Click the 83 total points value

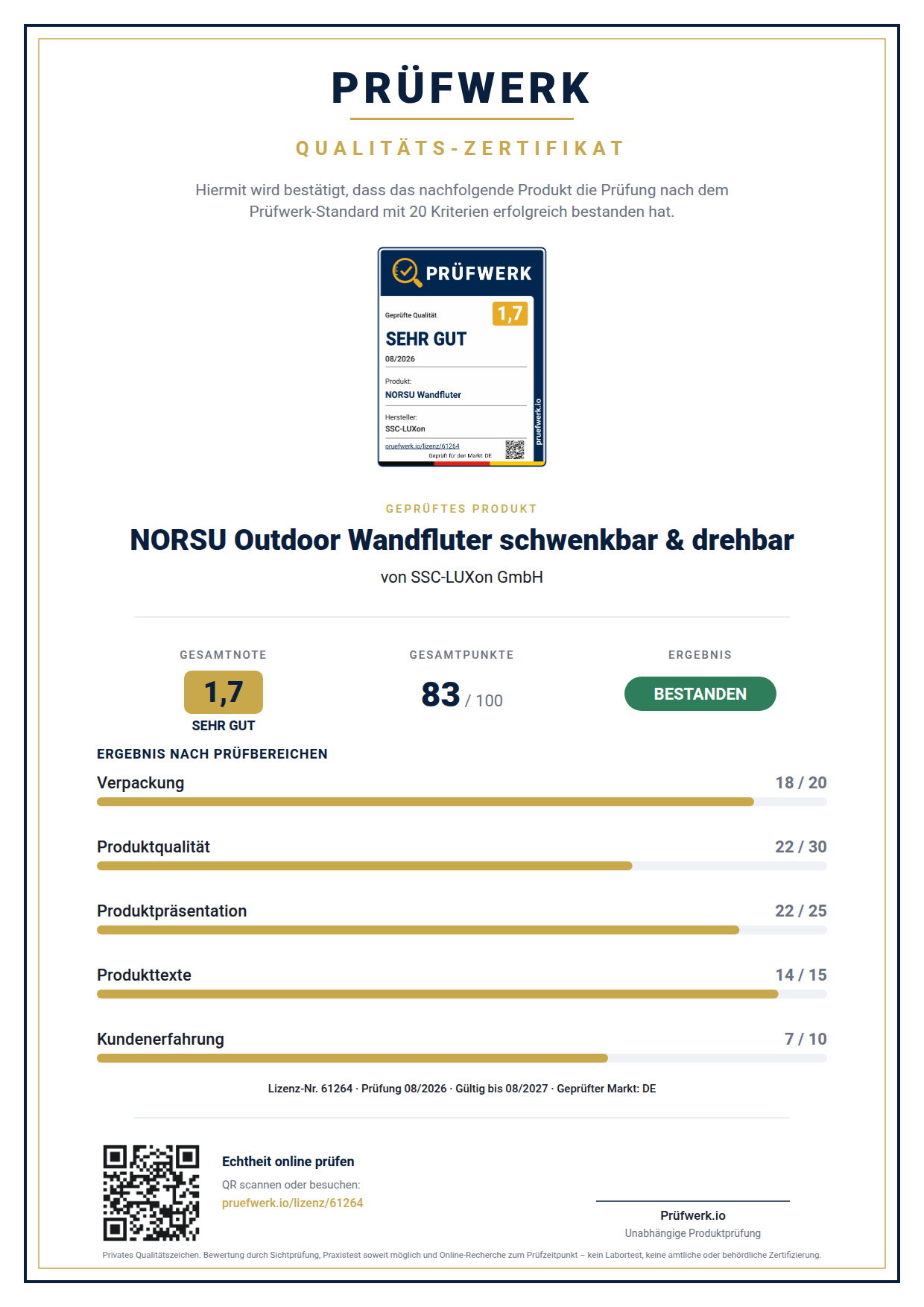[440, 694]
